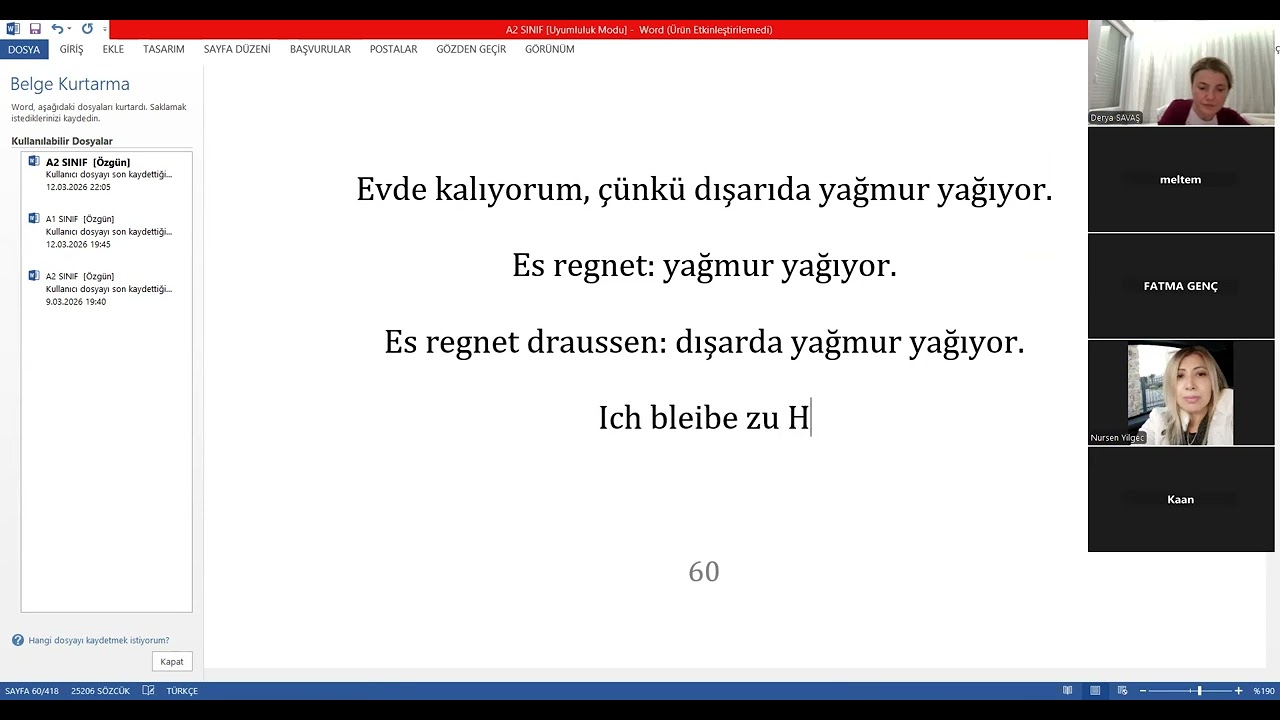This screenshot has width=1280, height=720.
Task: Open the GÖZDEN GEÇİR ribbon tab
Action: pyautogui.click(x=471, y=49)
